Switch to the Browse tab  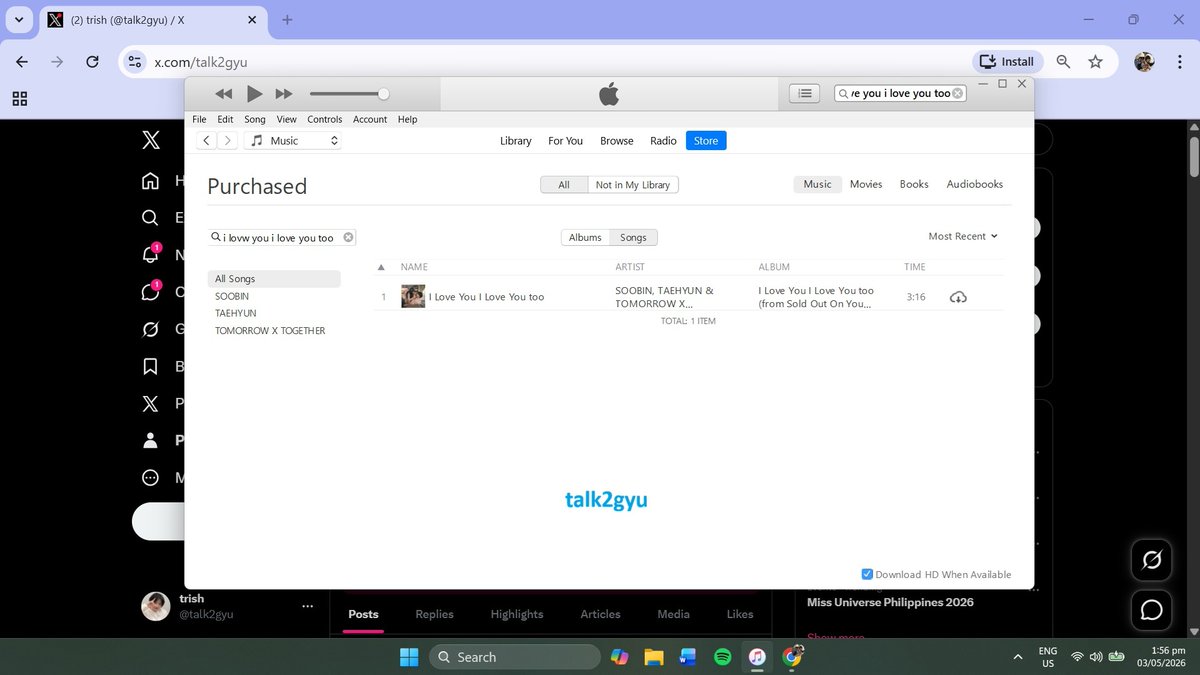pyautogui.click(x=617, y=141)
